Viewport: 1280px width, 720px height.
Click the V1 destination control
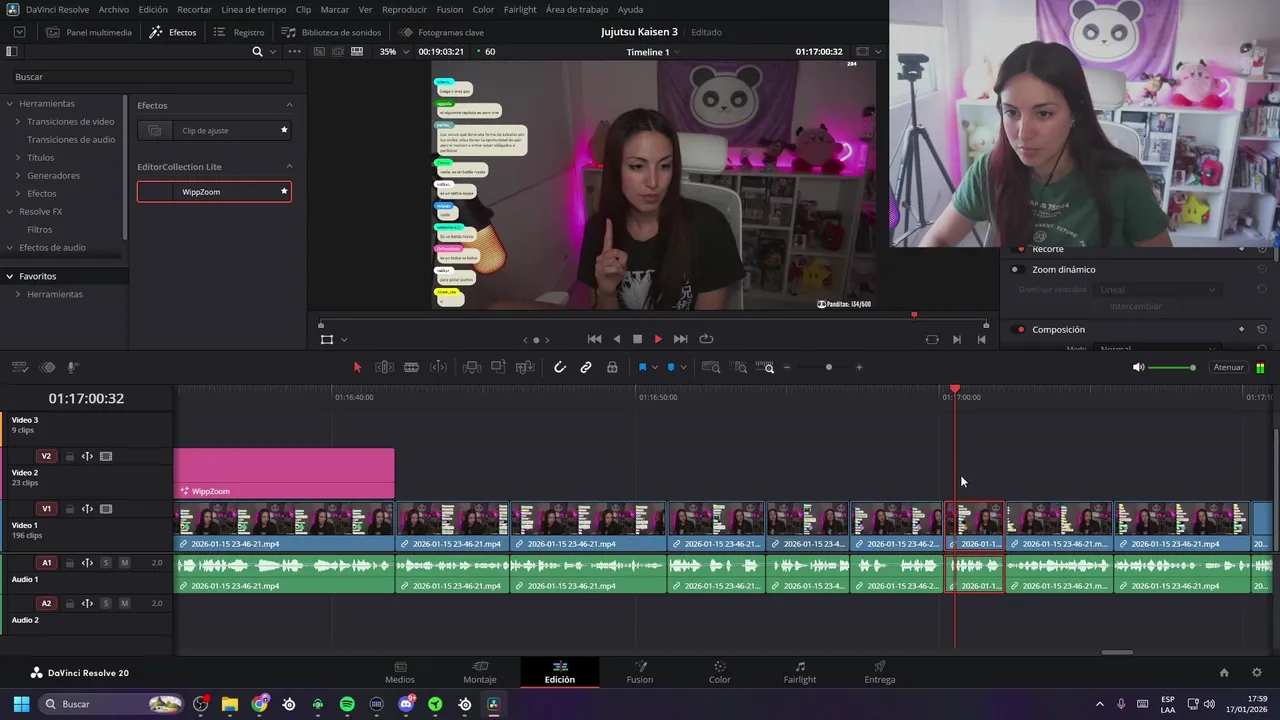46,509
